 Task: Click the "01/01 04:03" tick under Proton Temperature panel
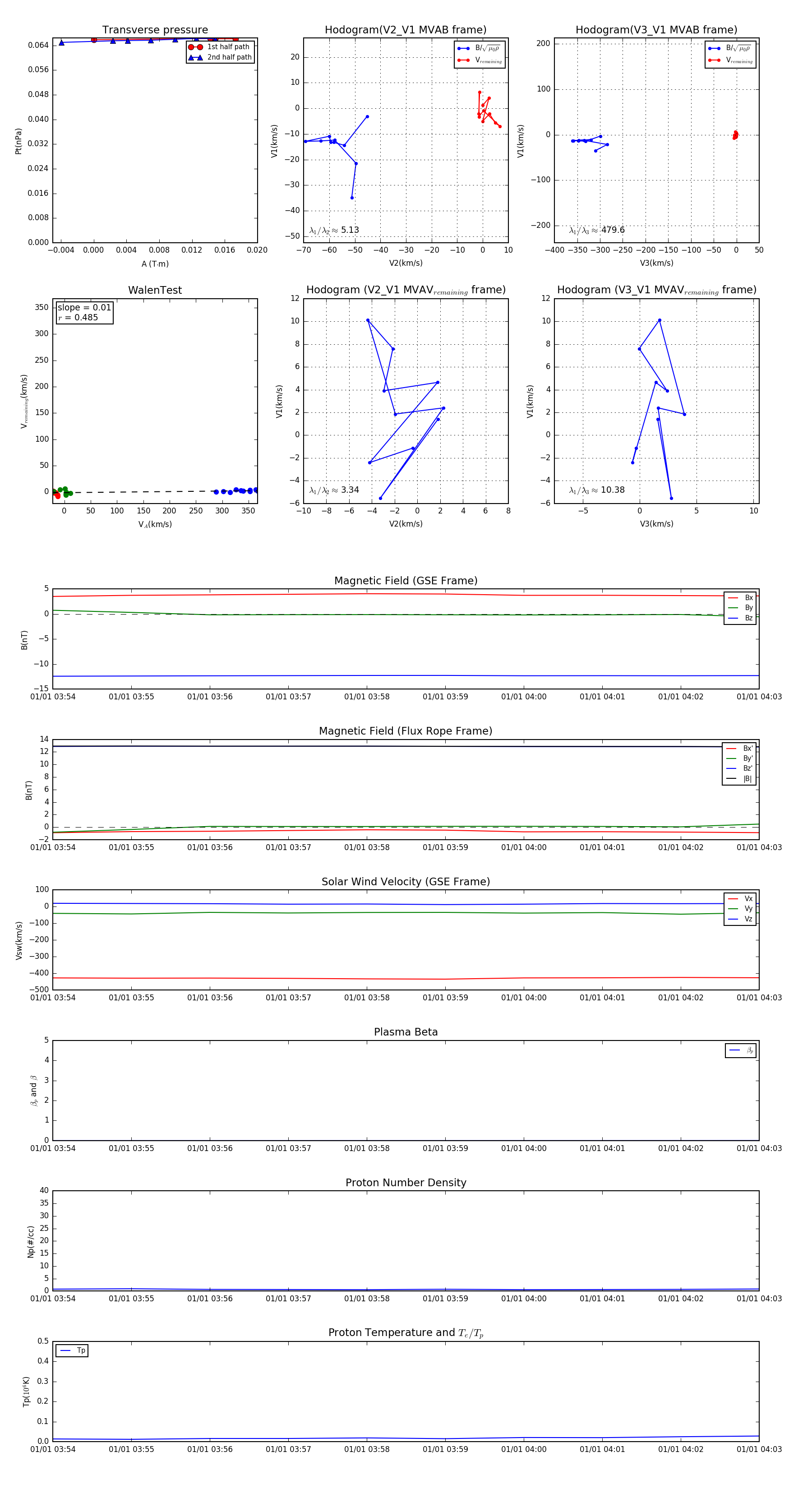(x=759, y=1449)
